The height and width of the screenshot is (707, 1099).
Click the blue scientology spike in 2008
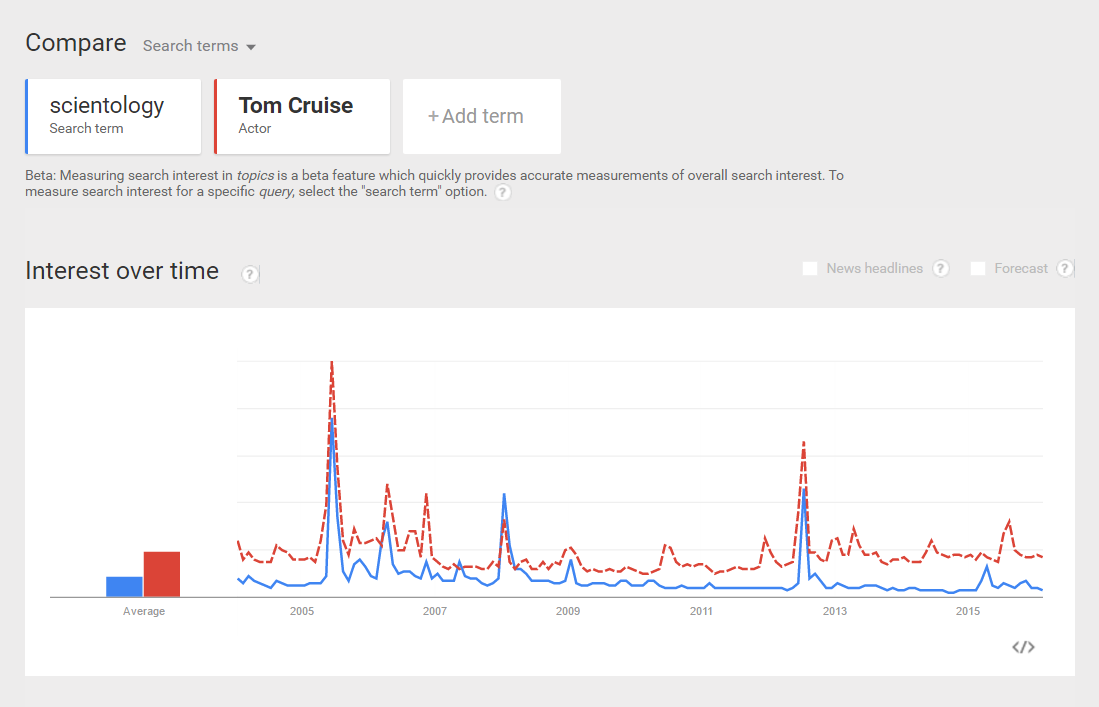tap(504, 495)
